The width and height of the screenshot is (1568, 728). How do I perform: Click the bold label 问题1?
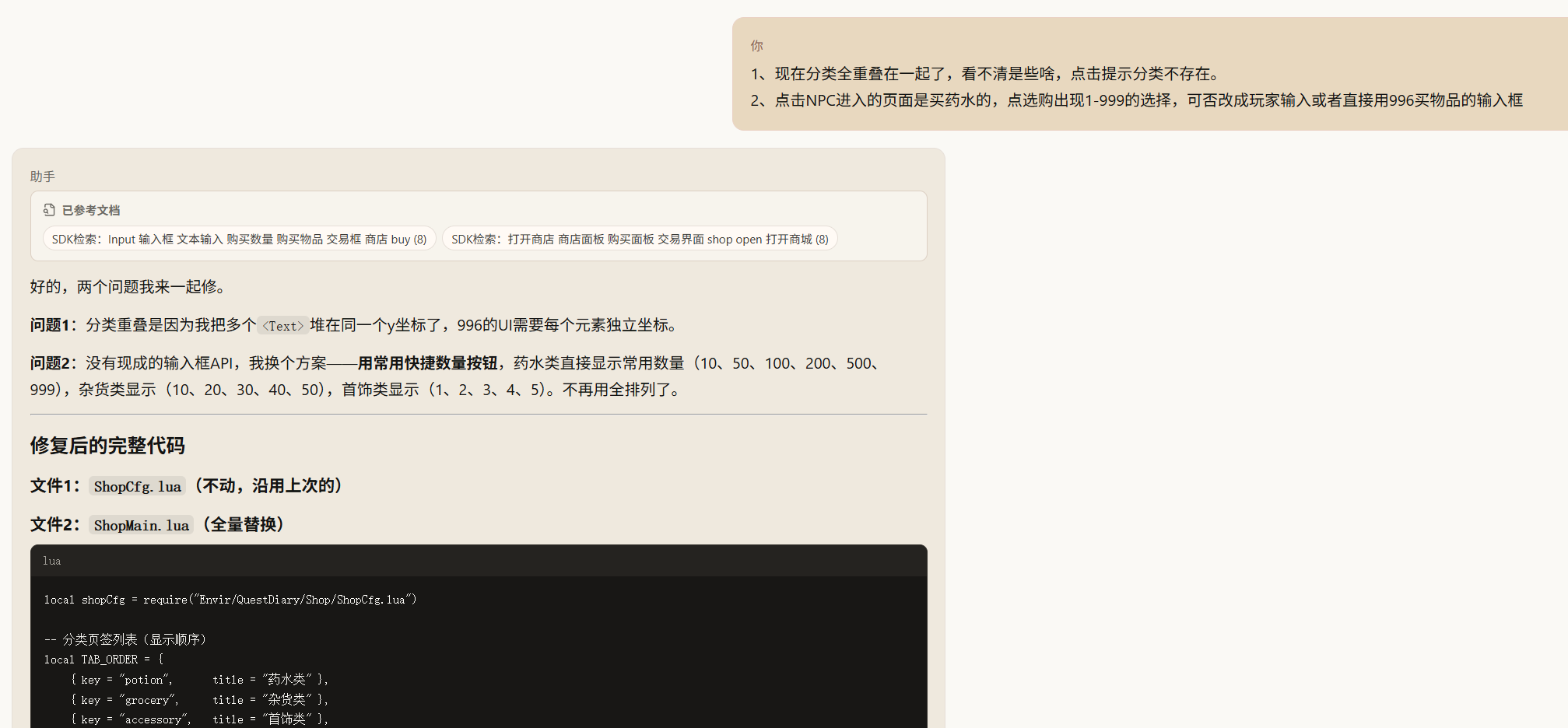pyautogui.click(x=50, y=325)
